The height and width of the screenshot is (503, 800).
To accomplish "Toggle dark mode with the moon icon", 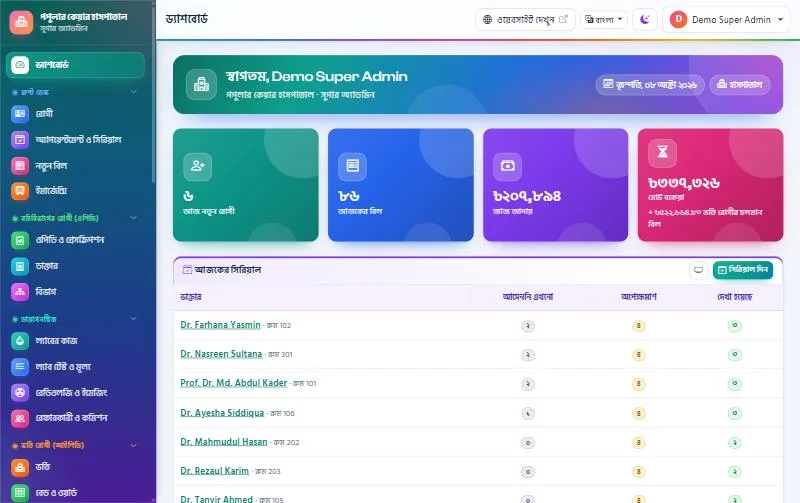I will pyautogui.click(x=645, y=19).
